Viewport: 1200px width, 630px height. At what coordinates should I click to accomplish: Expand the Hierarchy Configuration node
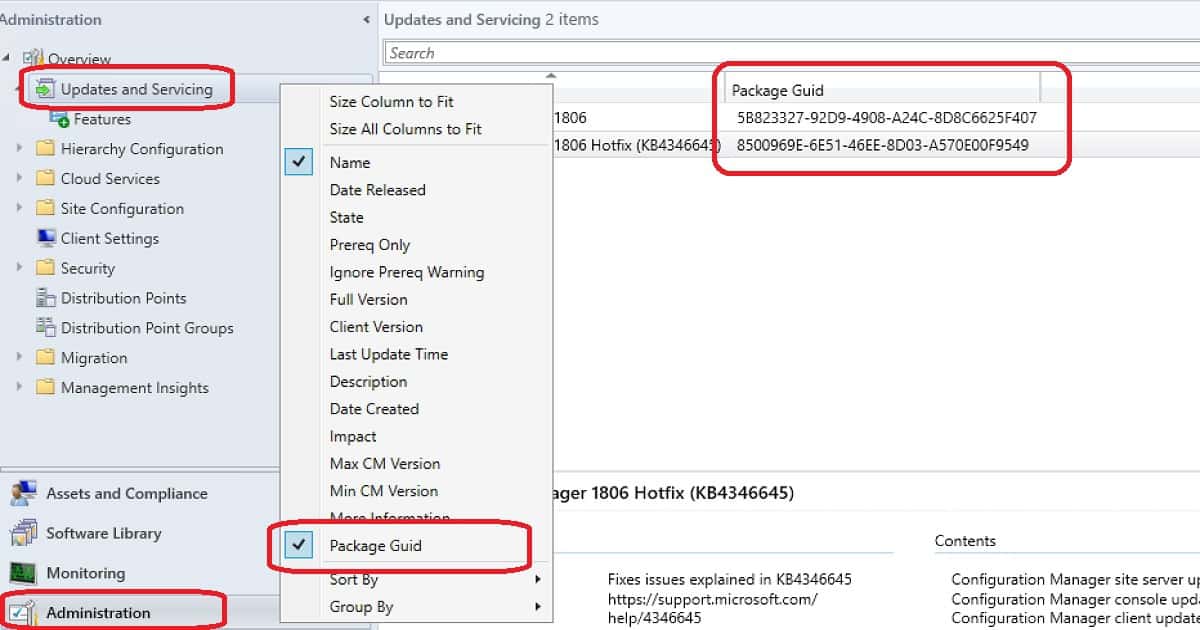click(x=19, y=149)
